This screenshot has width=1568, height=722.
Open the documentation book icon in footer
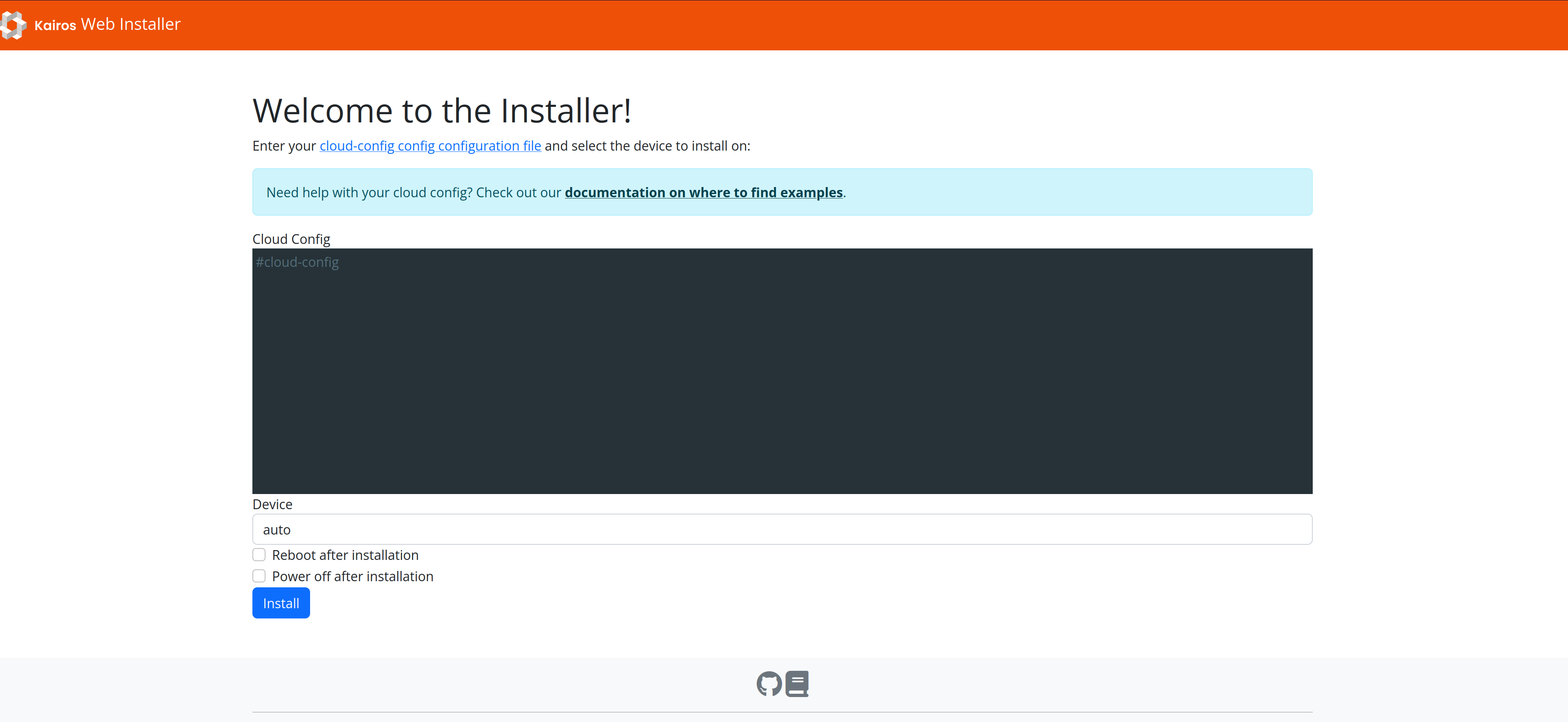(797, 684)
